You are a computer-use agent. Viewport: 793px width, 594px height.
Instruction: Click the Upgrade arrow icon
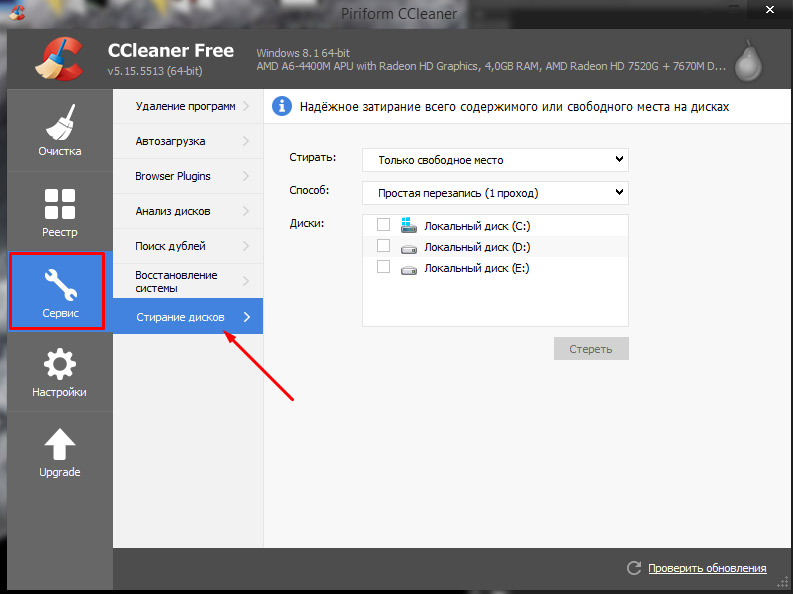[x=60, y=451]
